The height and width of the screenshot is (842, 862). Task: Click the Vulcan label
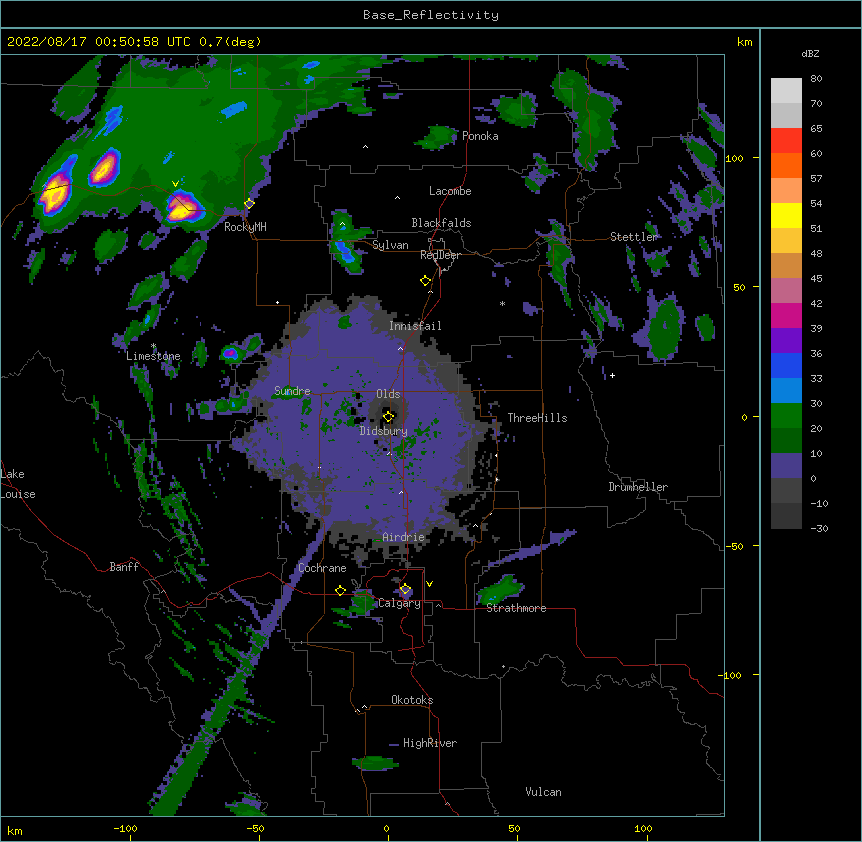tap(543, 792)
